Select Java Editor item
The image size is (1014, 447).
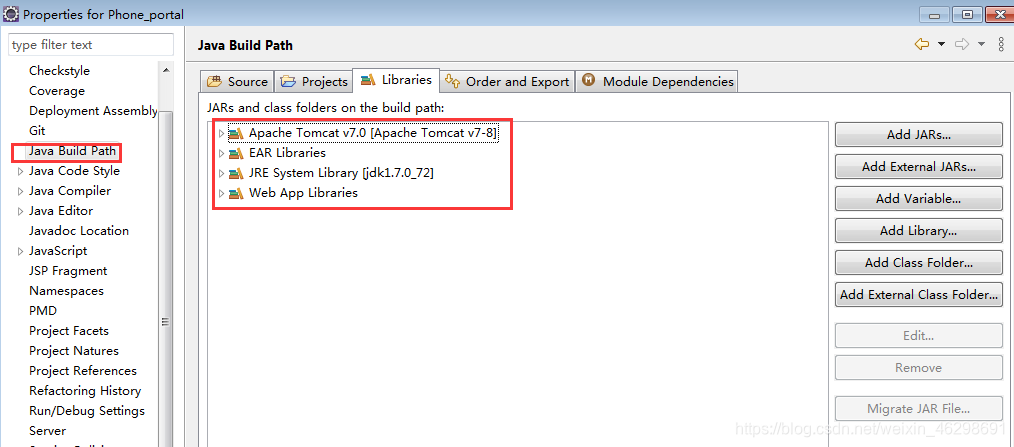click(61, 212)
